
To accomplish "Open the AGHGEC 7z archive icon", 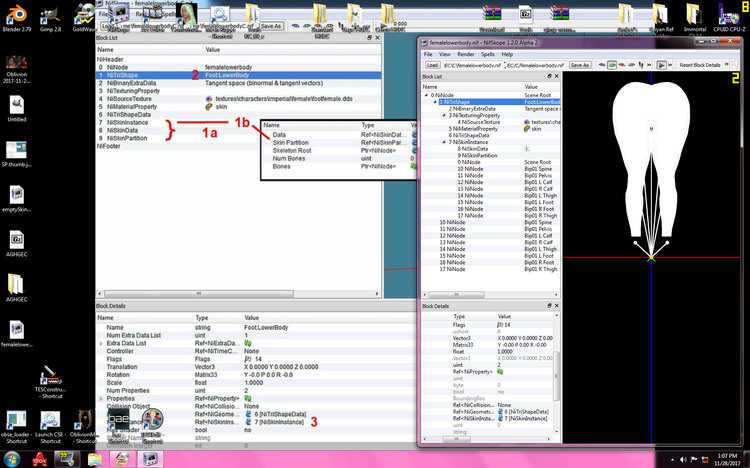I will (16, 243).
